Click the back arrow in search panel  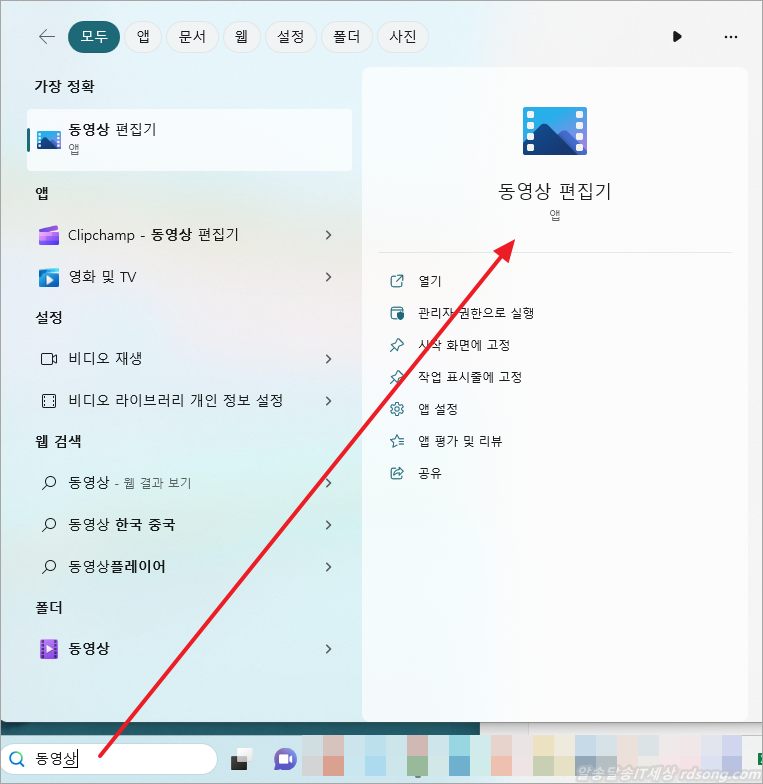coord(46,37)
